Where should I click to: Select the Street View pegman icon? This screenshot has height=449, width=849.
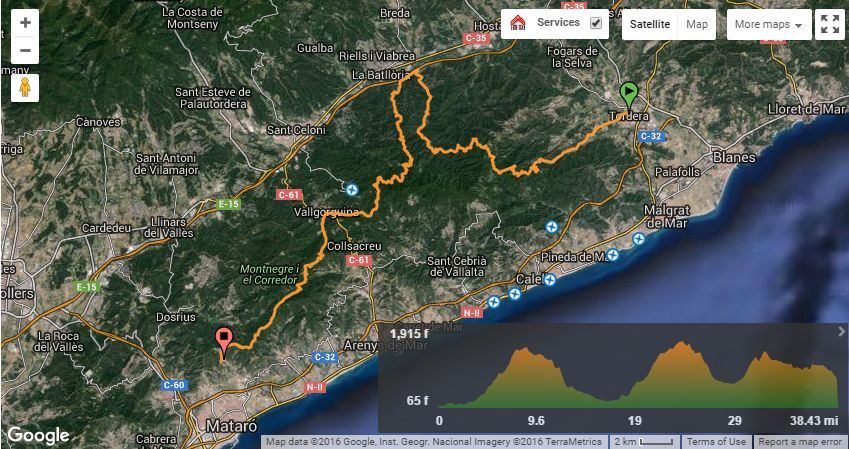coord(25,88)
